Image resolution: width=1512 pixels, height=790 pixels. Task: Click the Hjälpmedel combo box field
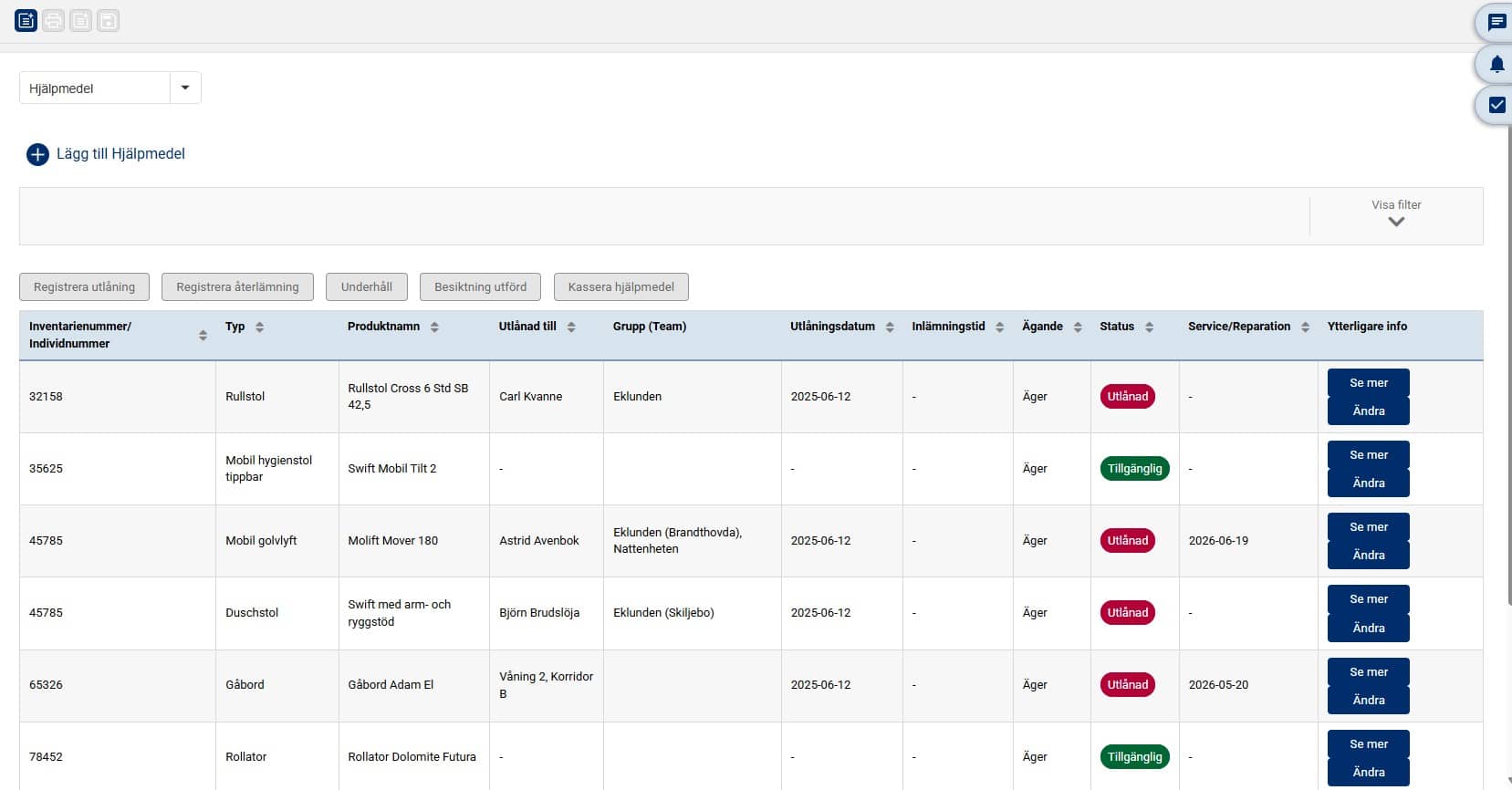pyautogui.click(x=95, y=88)
